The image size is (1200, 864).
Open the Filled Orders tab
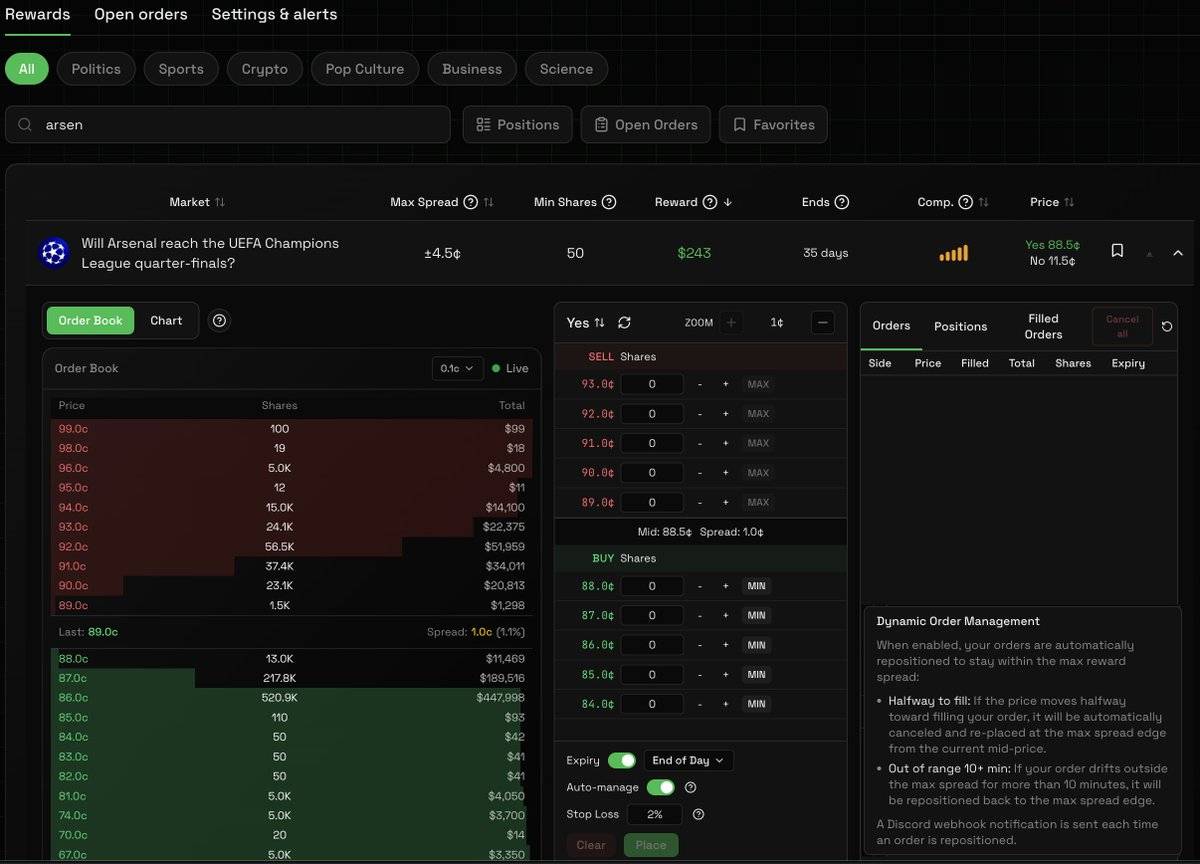(1043, 326)
